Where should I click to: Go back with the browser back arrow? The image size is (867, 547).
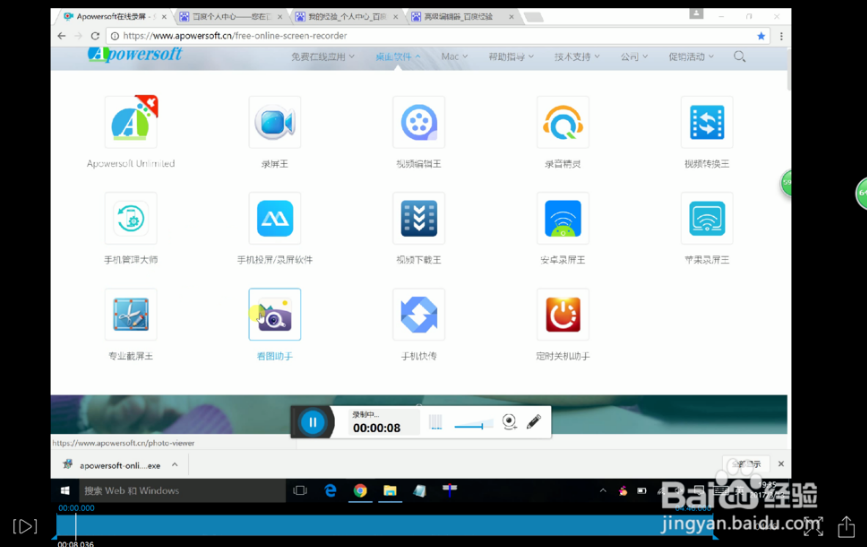(x=61, y=36)
